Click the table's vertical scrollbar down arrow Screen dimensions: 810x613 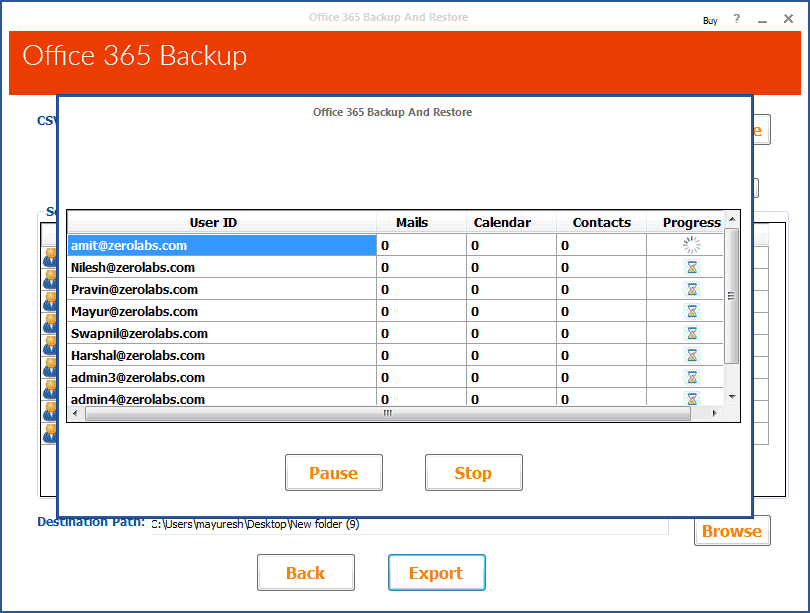(731, 397)
